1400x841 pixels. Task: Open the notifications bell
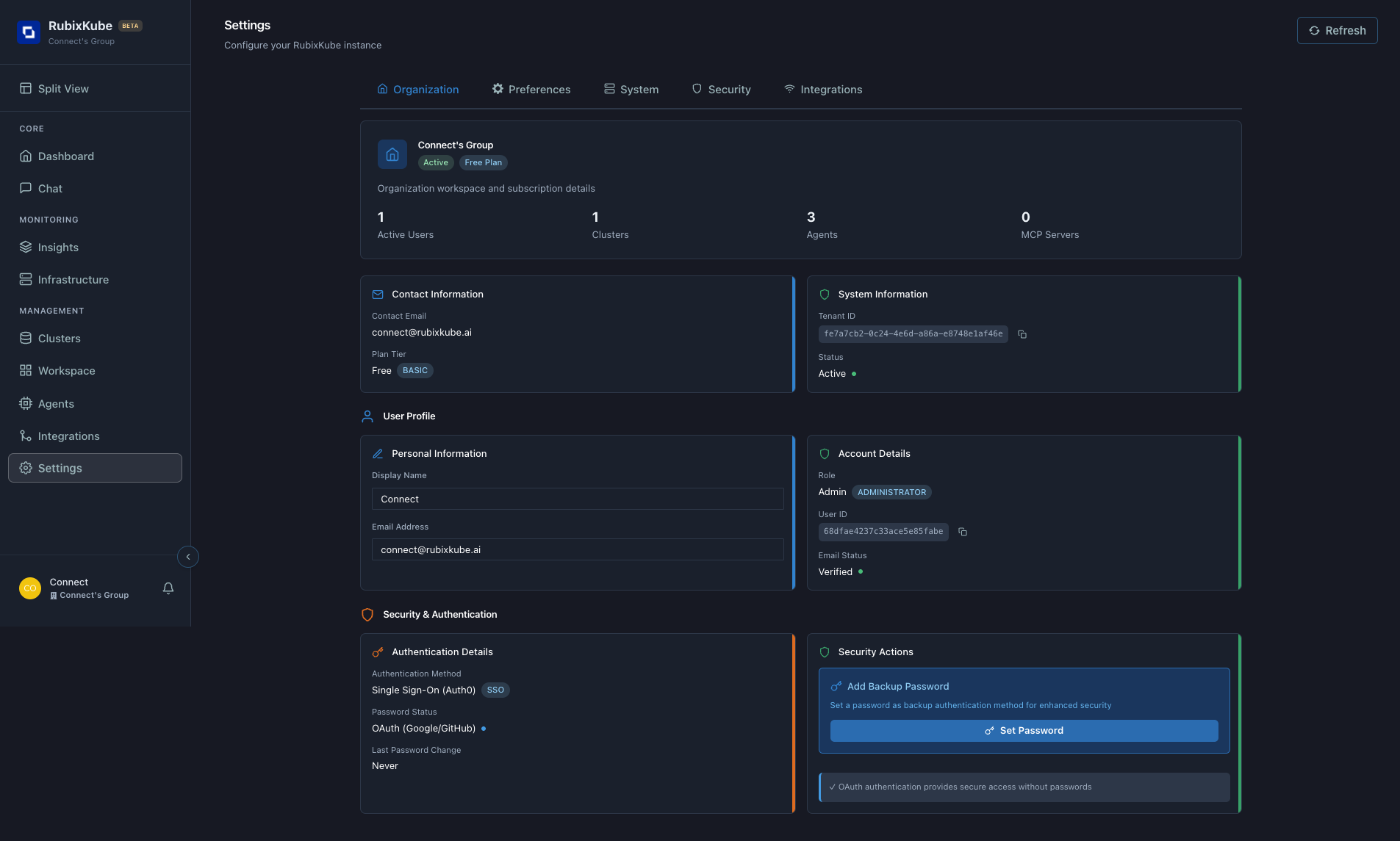coord(168,588)
